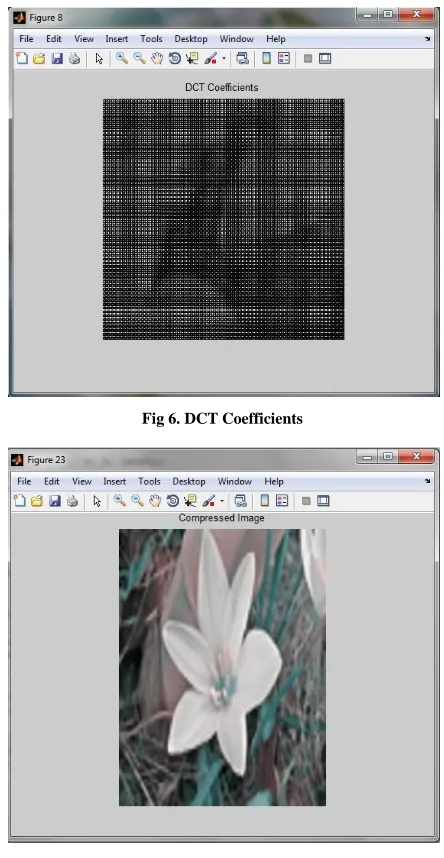Click the compressed flower image in Figure 23
The width and height of the screenshot is (444, 858).
222,667
